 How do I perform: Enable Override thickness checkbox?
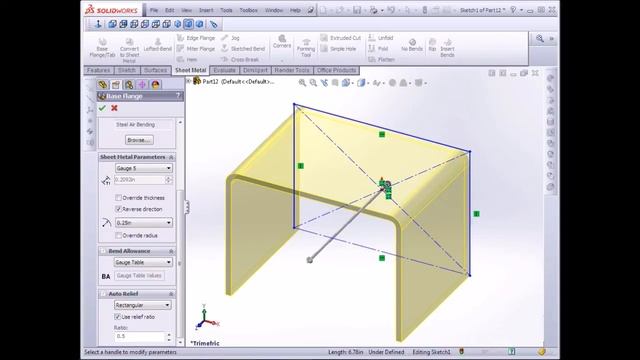(118, 198)
